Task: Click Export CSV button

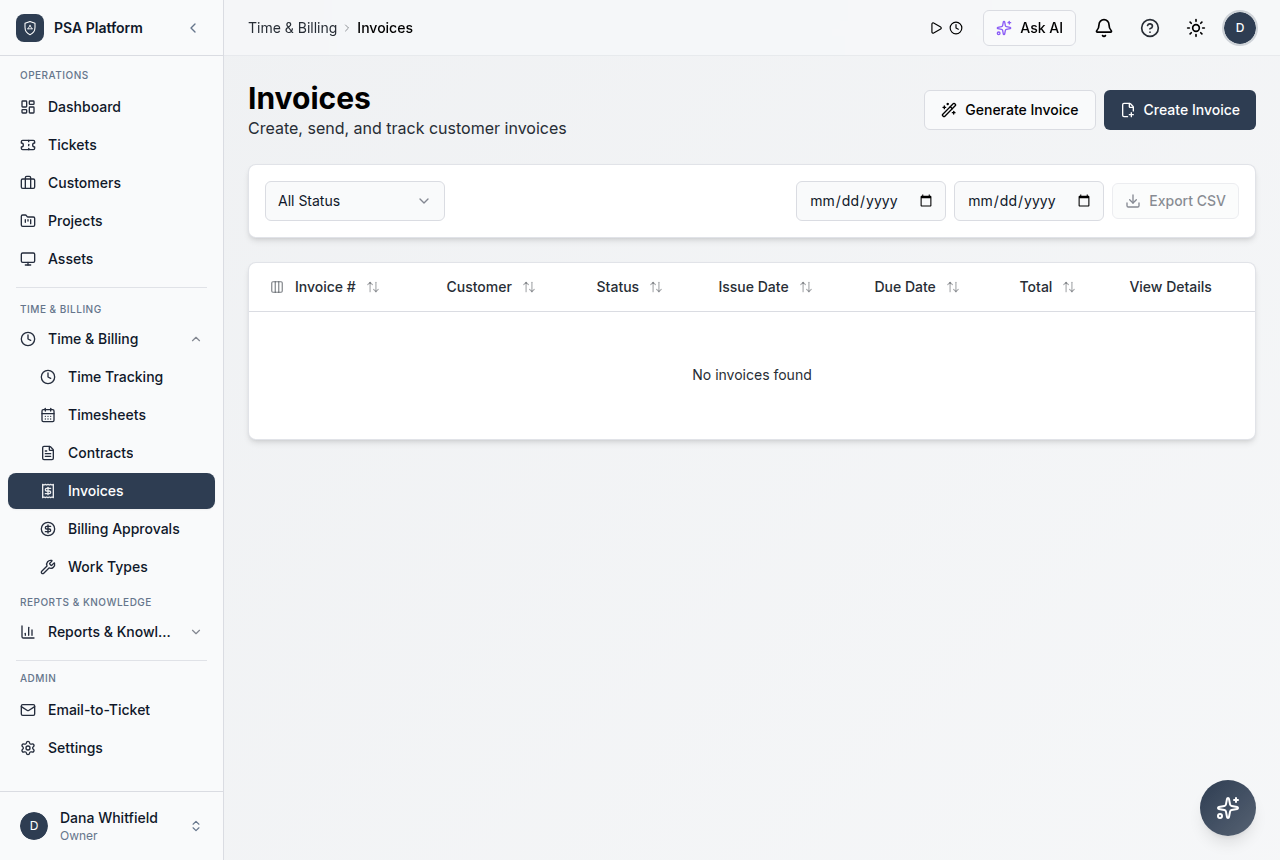Action: [1176, 201]
